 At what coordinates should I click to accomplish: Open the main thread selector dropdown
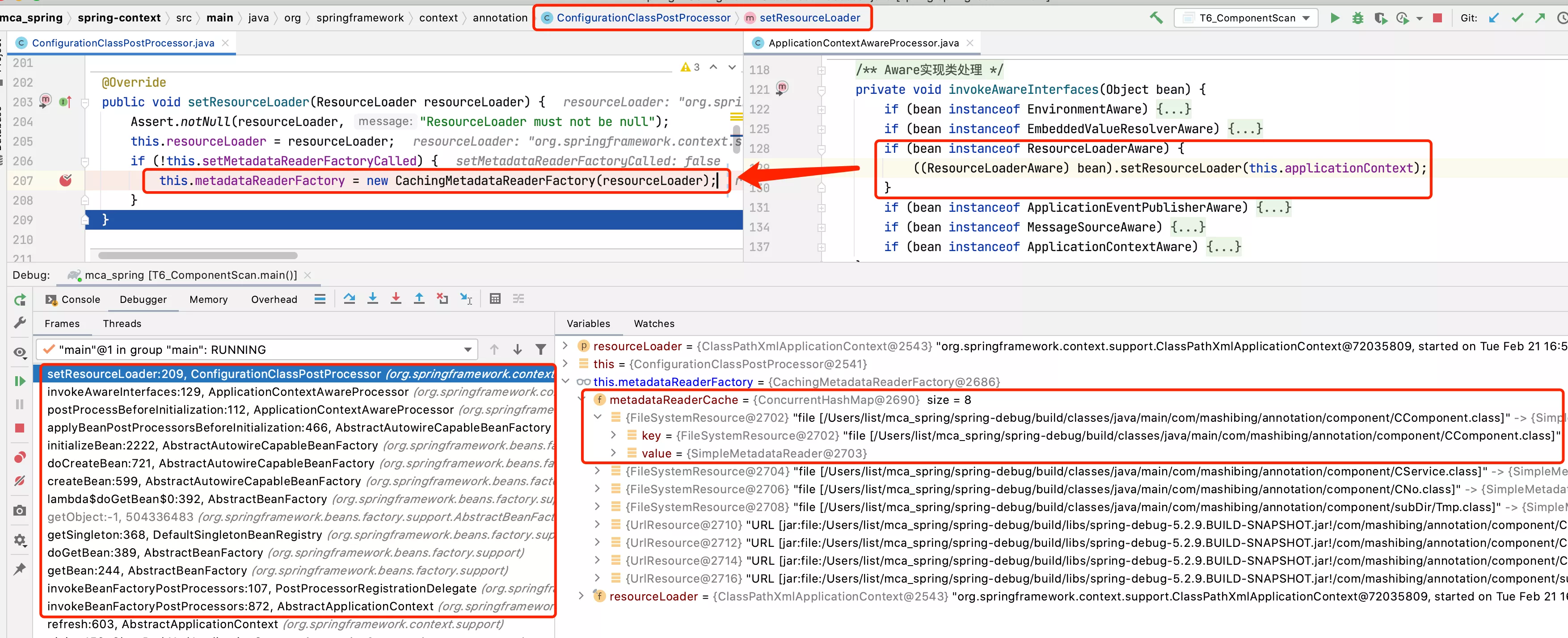click(257, 350)
